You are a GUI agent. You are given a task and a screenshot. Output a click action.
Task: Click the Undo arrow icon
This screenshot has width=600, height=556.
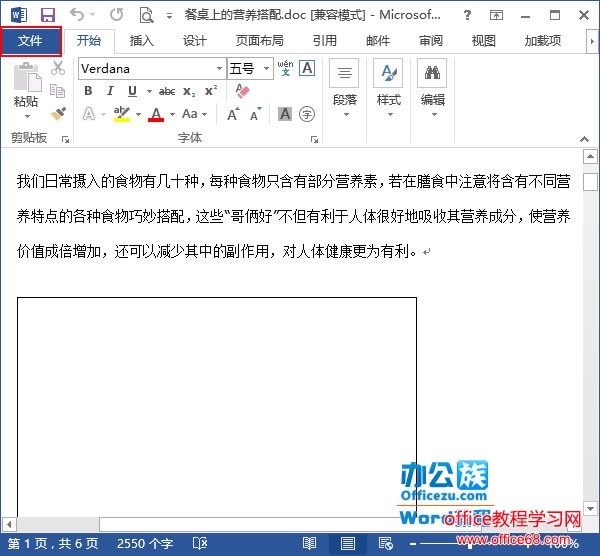tap(77, 15)
